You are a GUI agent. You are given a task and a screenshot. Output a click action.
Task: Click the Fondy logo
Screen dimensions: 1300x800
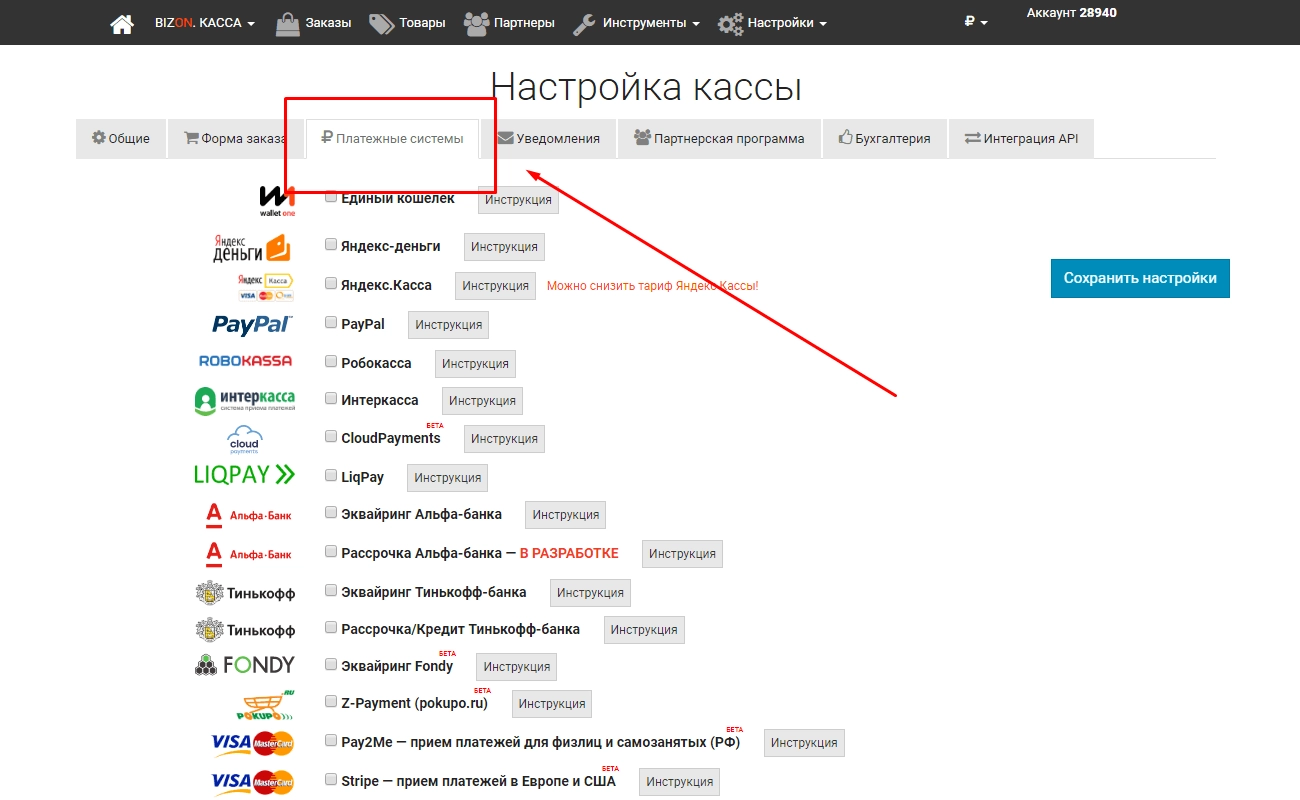[245, 665]
